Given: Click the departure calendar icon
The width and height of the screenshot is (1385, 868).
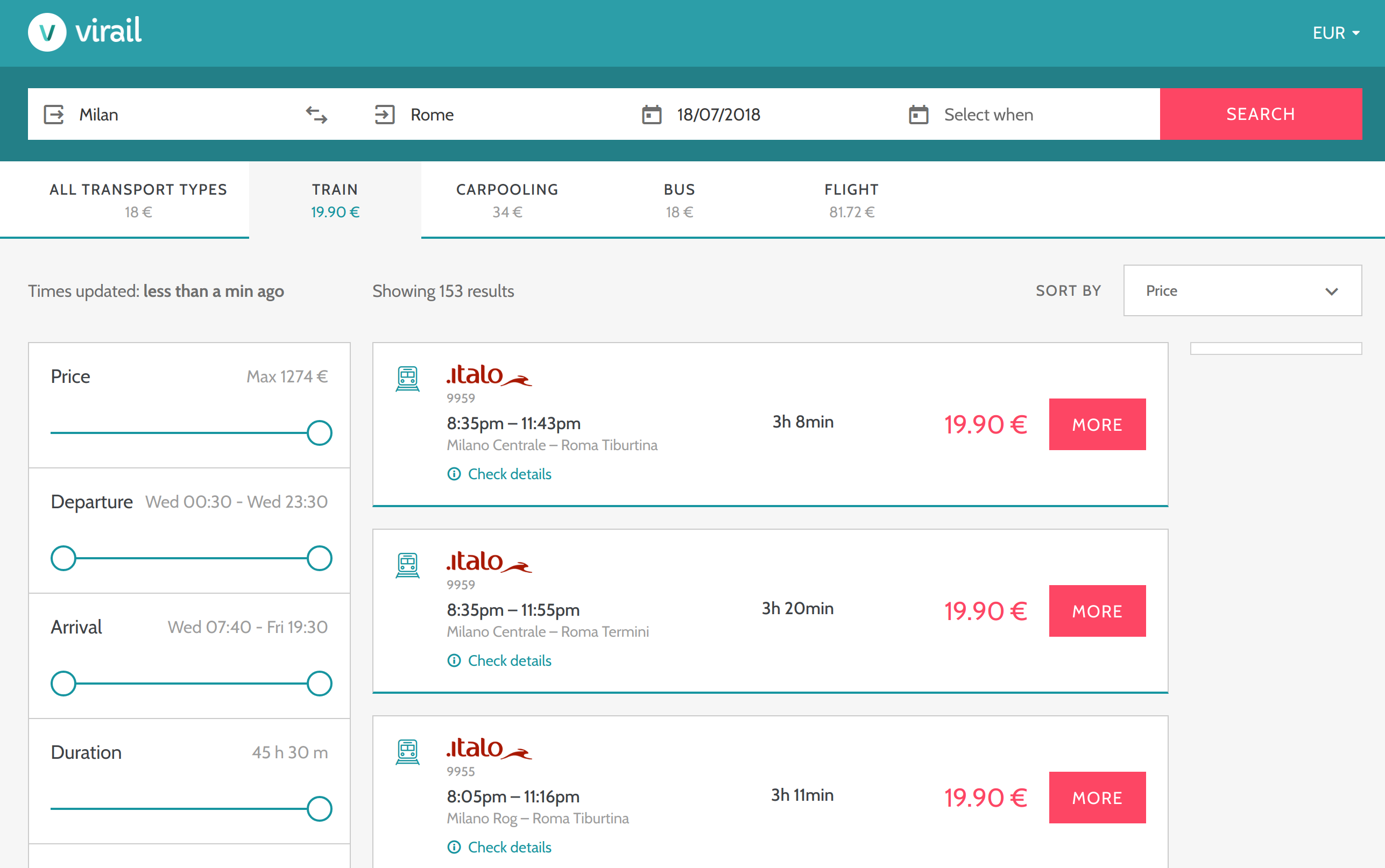Looking at the screenshot, I should (651, 115).
